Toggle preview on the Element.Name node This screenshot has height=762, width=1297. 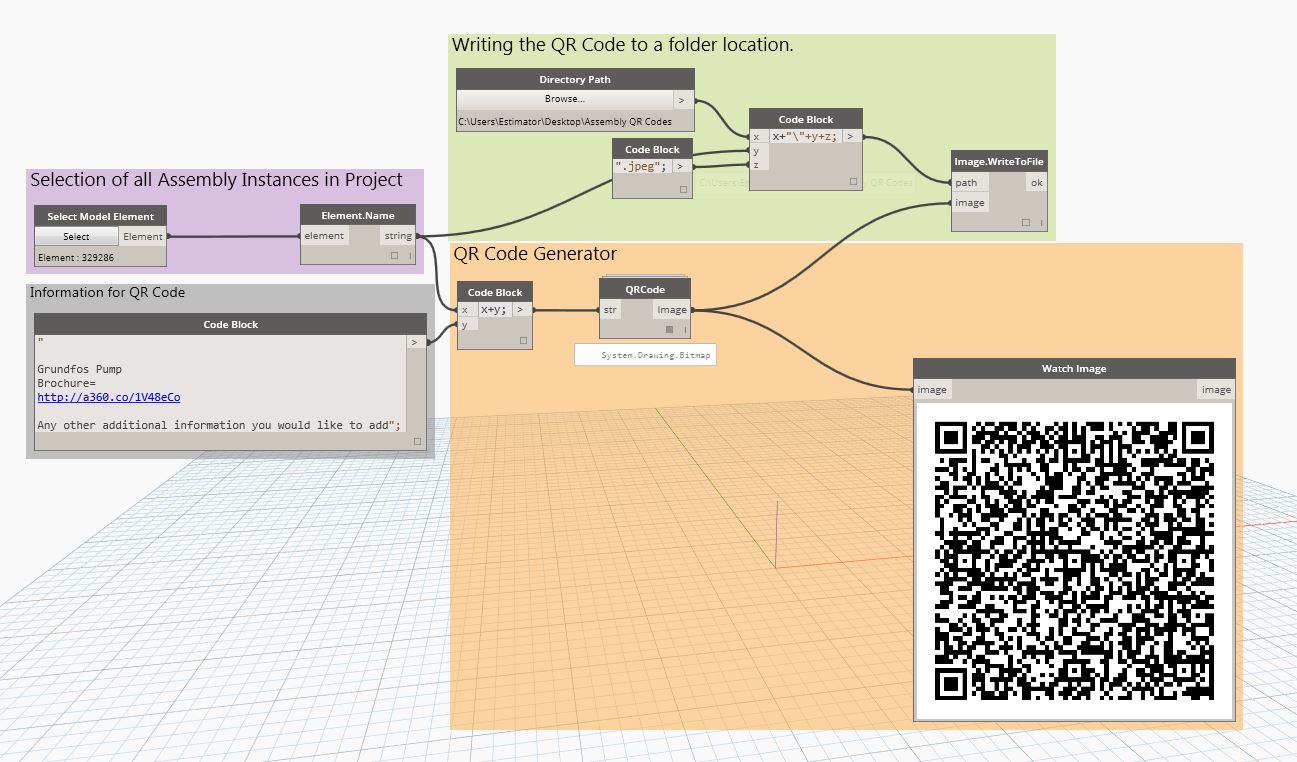coord(393,256)
